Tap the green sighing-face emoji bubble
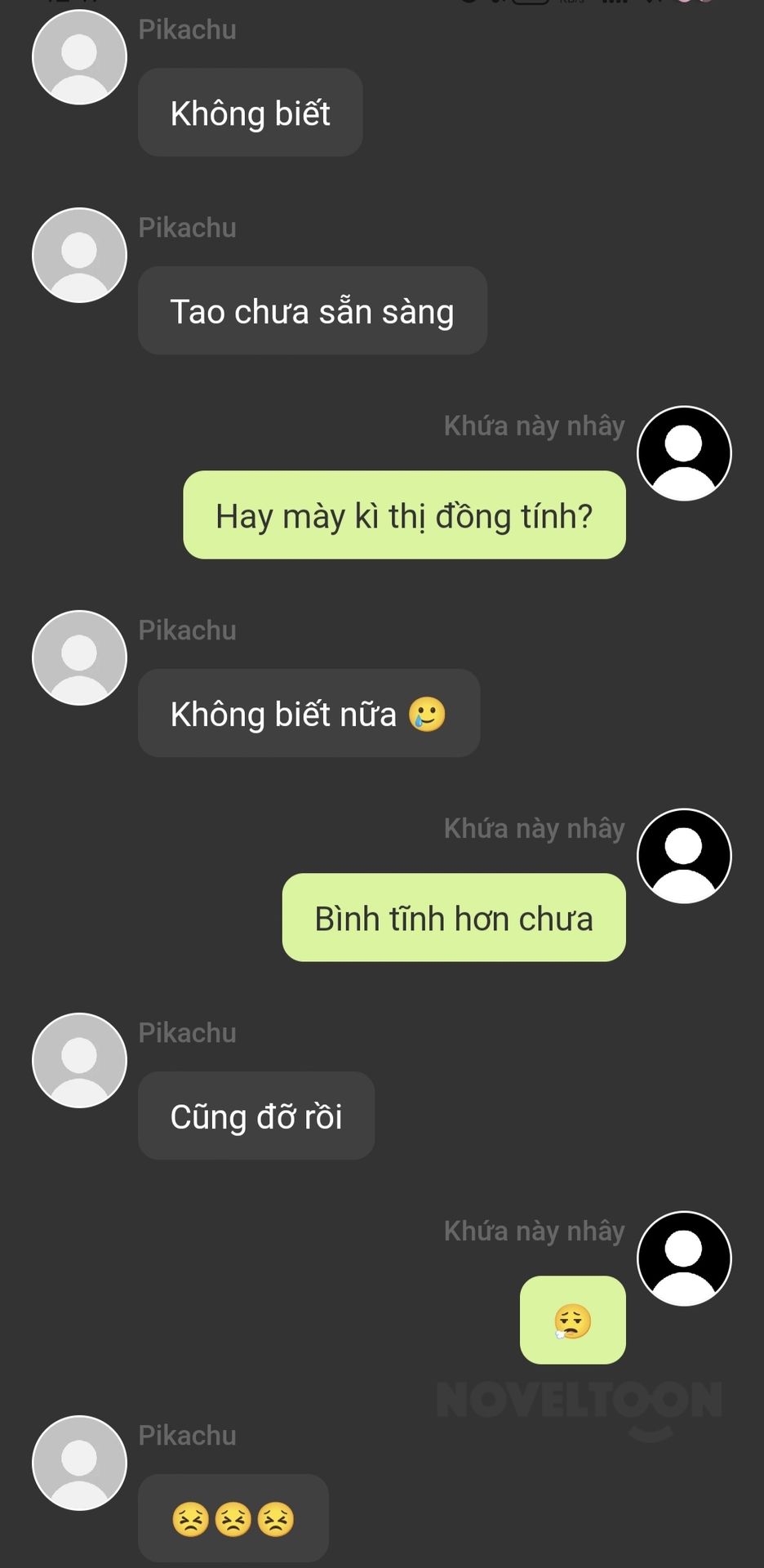 pyautogui.click(x=573, y=1320)
